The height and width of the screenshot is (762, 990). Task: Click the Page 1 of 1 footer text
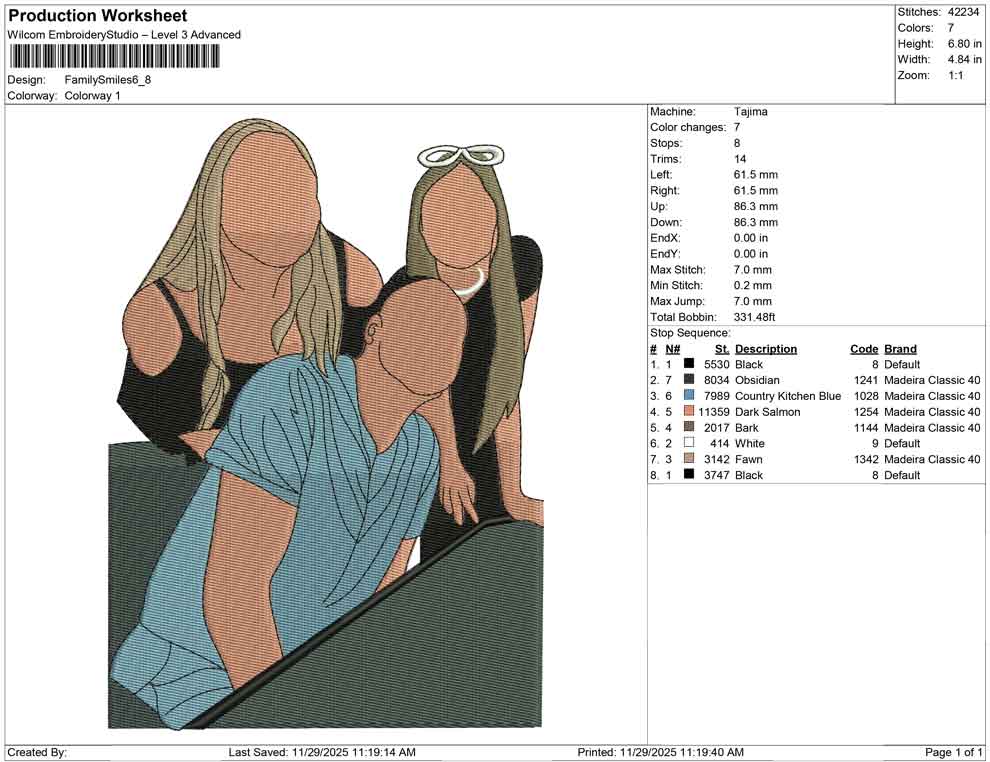(954, 752)
